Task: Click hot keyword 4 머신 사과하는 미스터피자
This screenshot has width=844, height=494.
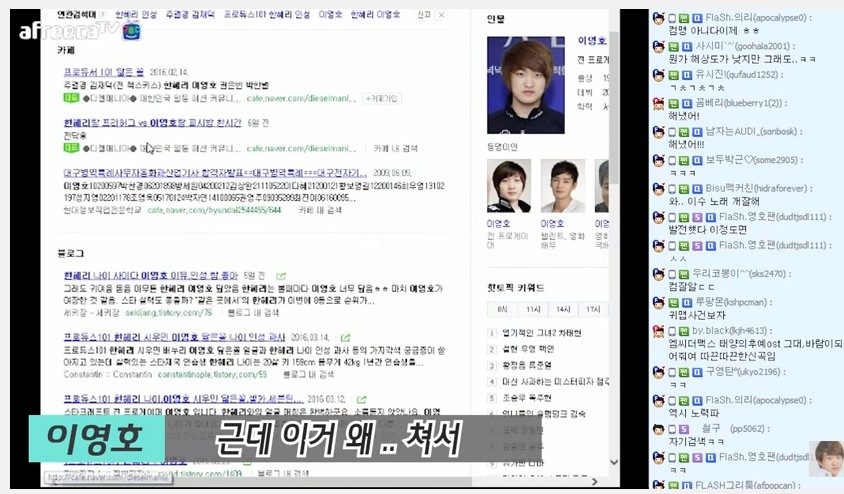Action: coord(555,382)
